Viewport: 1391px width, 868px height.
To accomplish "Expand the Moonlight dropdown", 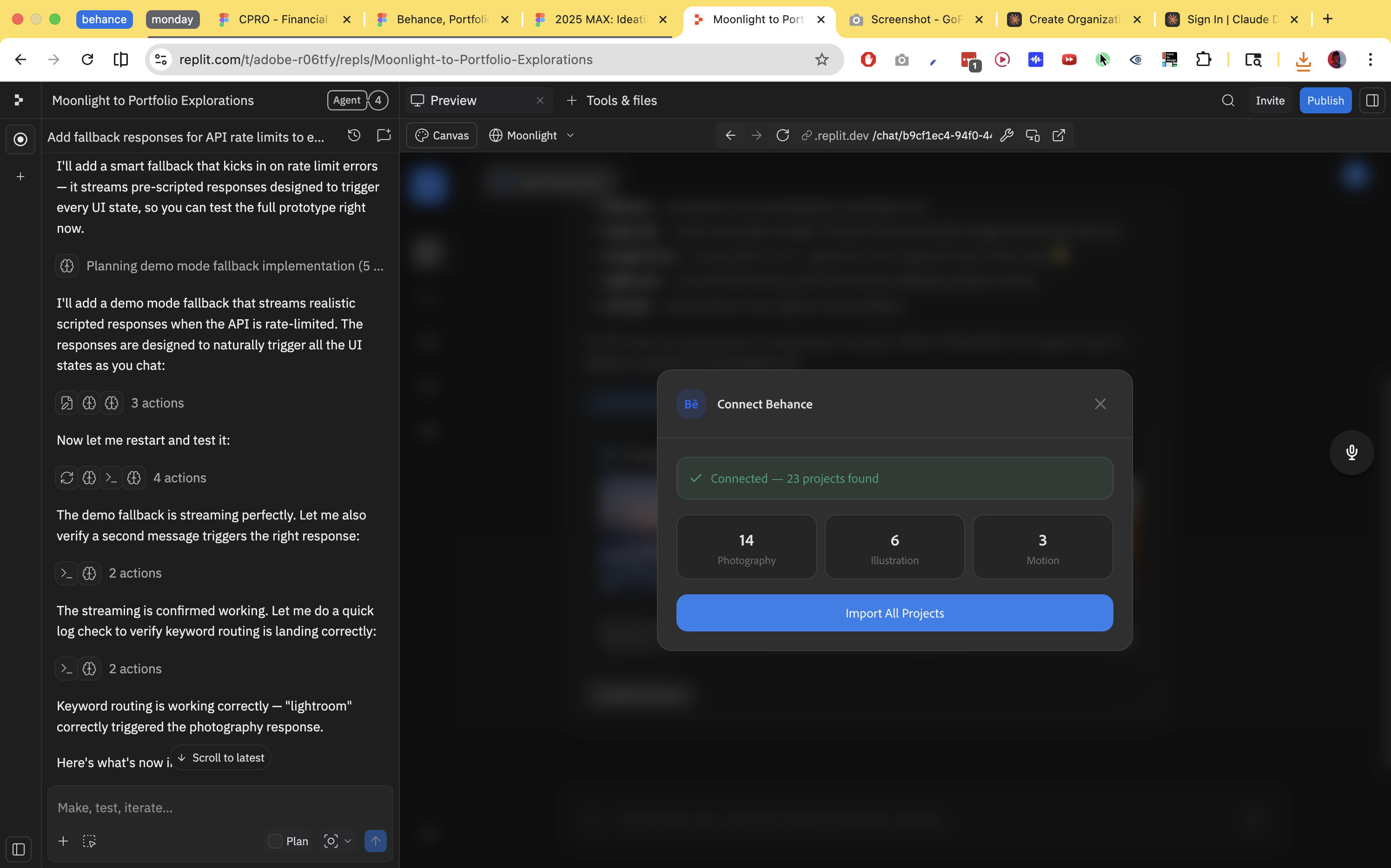I will [x=531, y=136].
